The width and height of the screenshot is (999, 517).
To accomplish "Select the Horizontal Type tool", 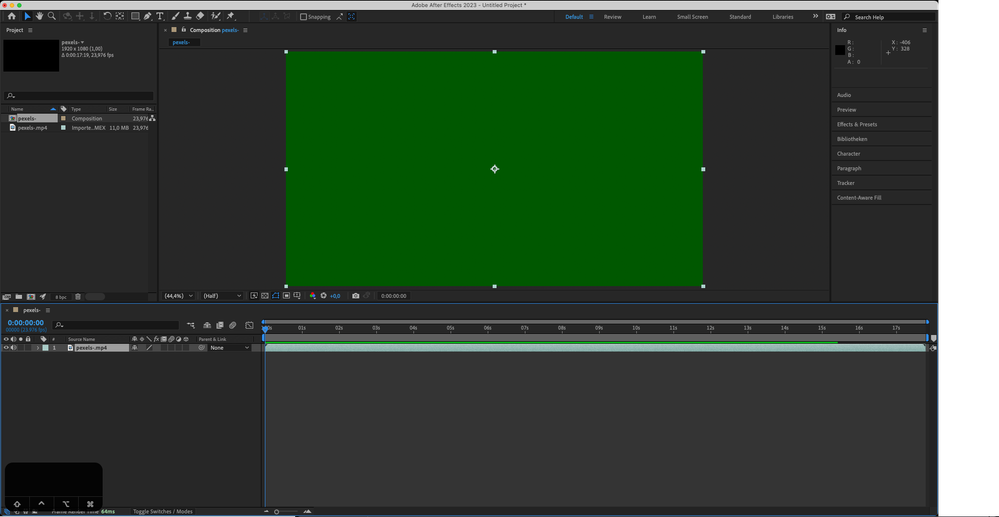I will [159, 17].
